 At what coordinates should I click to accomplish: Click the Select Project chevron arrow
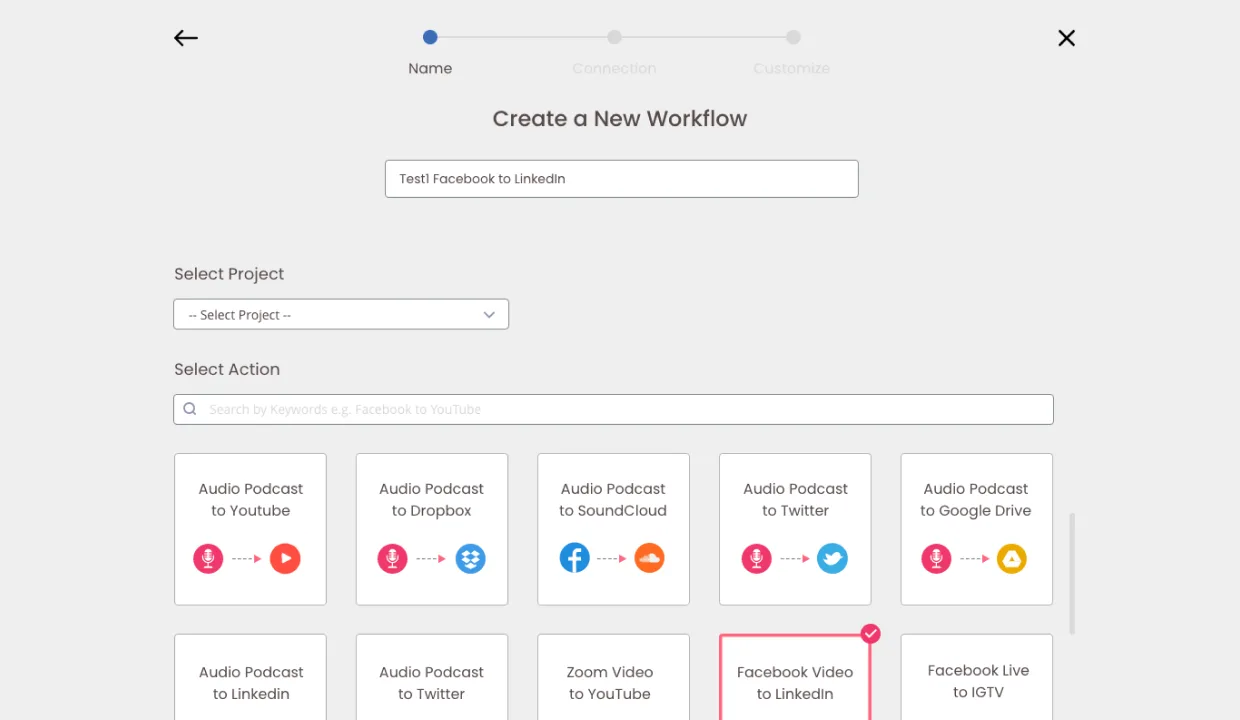coord(489,315)
